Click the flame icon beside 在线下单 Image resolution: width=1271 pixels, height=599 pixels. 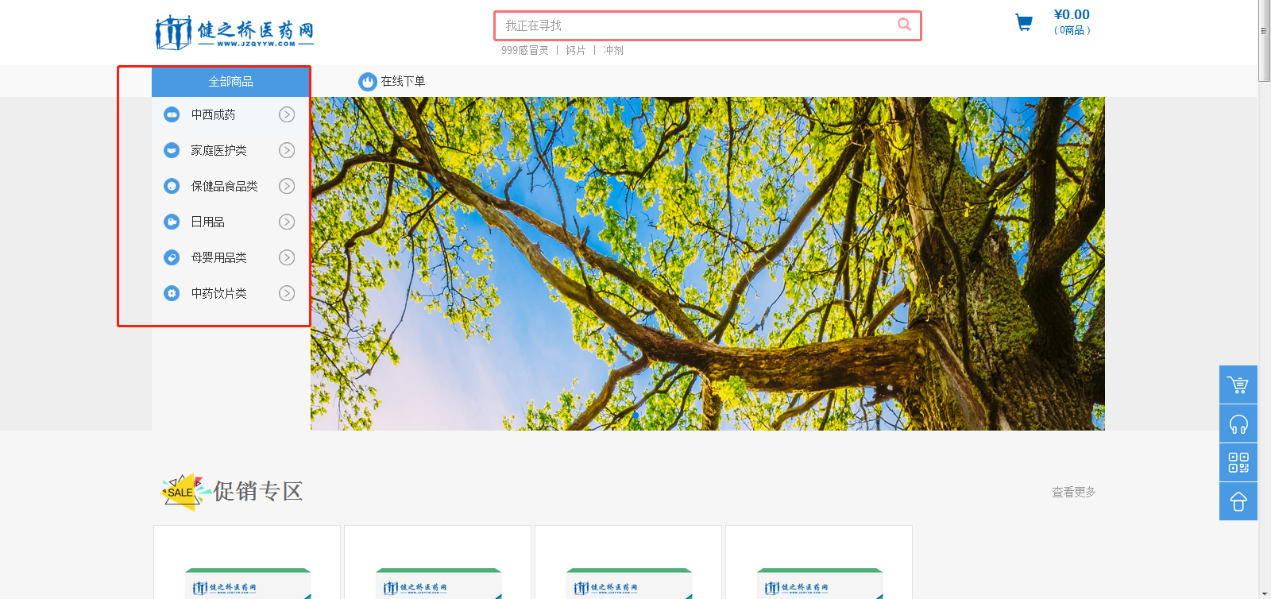pyautogui.click(x=368, y=81)
